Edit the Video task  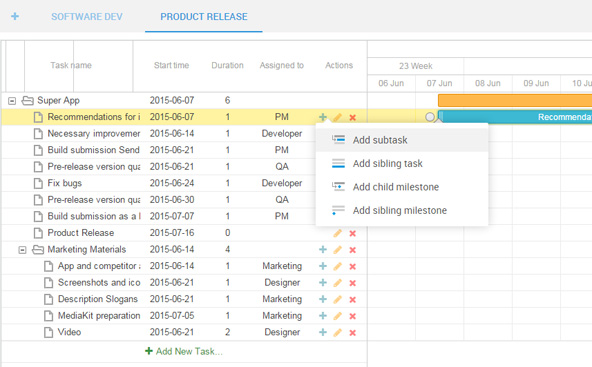338,333
